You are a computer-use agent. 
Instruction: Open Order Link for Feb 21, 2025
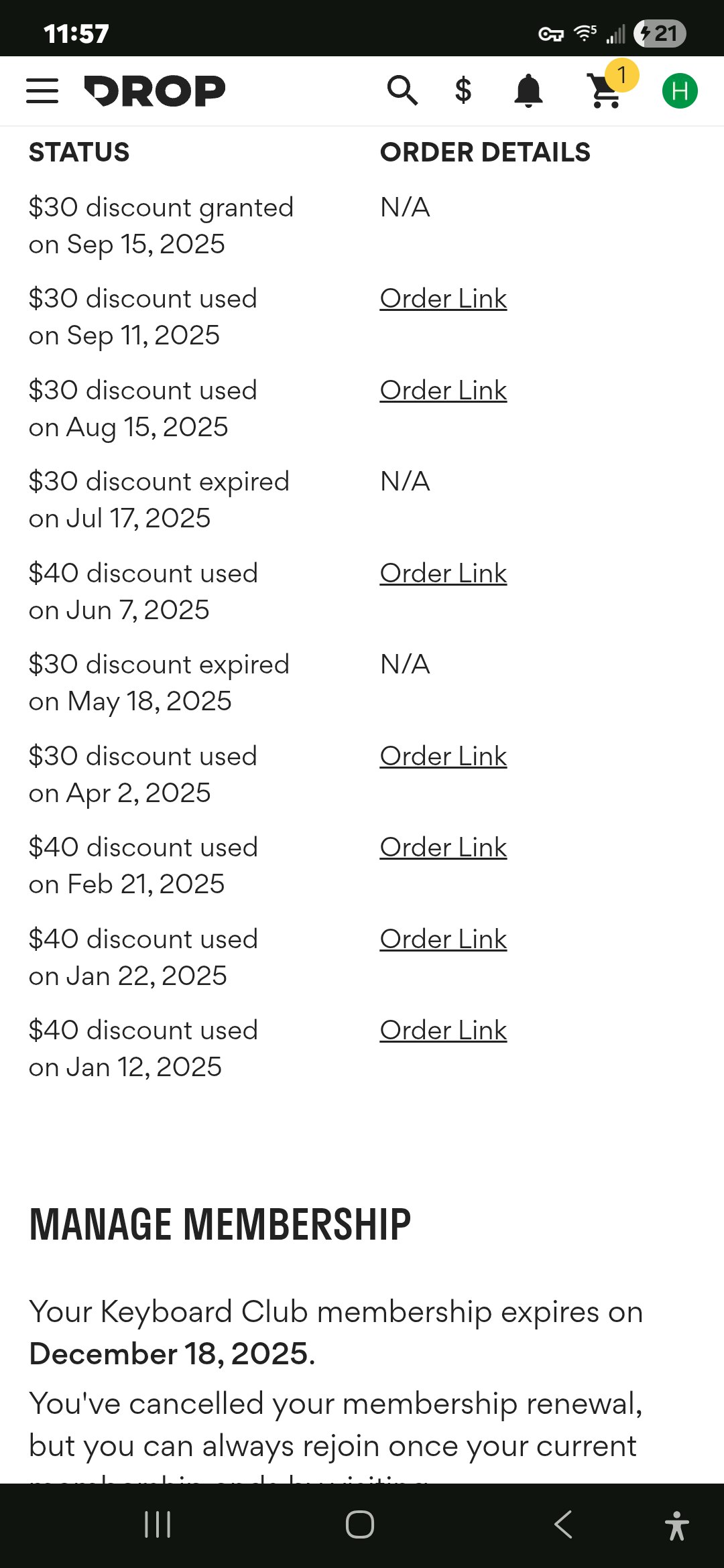pyautogui.click(x=443, y=848)
